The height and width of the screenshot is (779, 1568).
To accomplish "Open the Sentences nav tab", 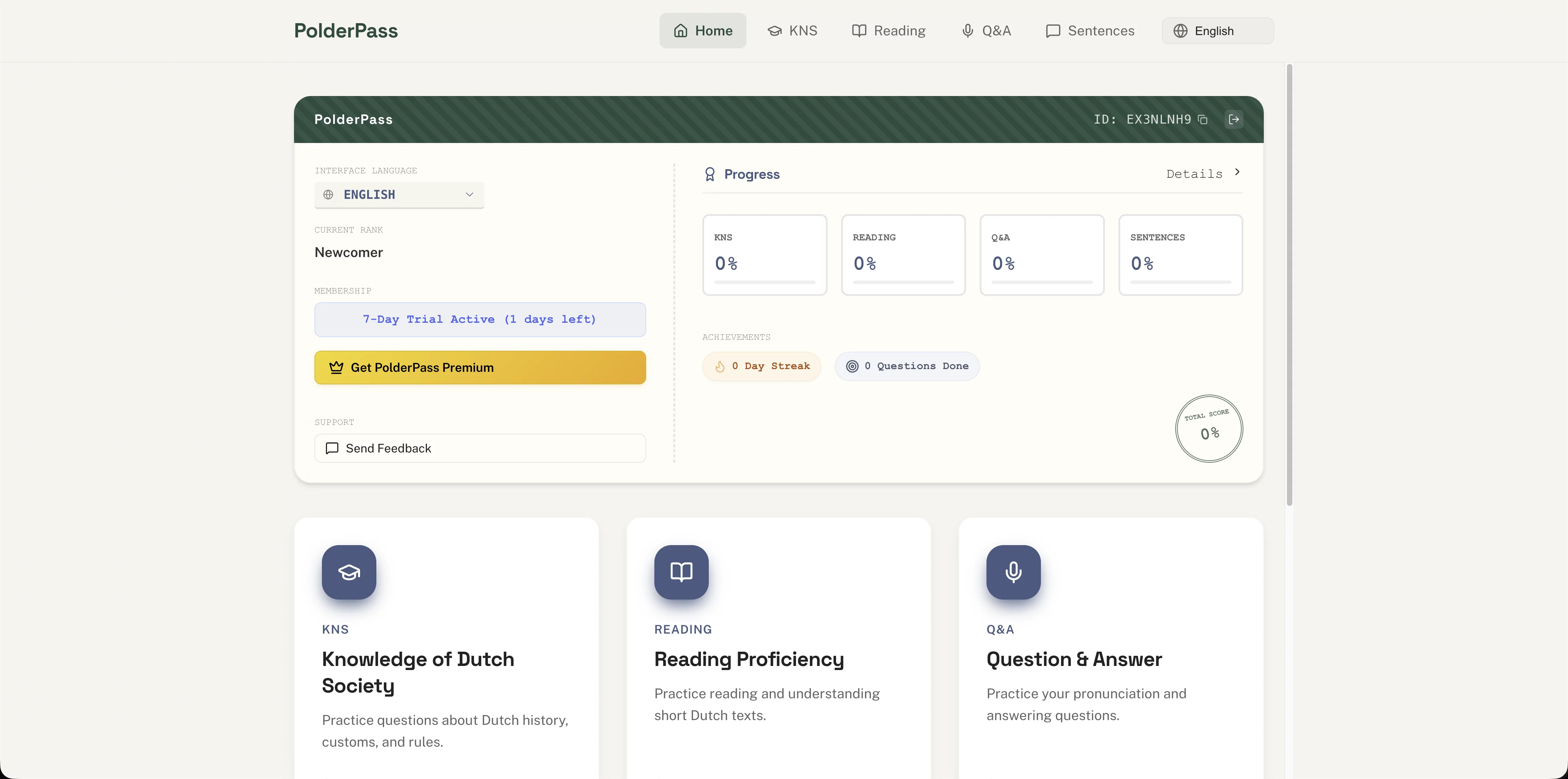I will click(x=1090, y=31).
